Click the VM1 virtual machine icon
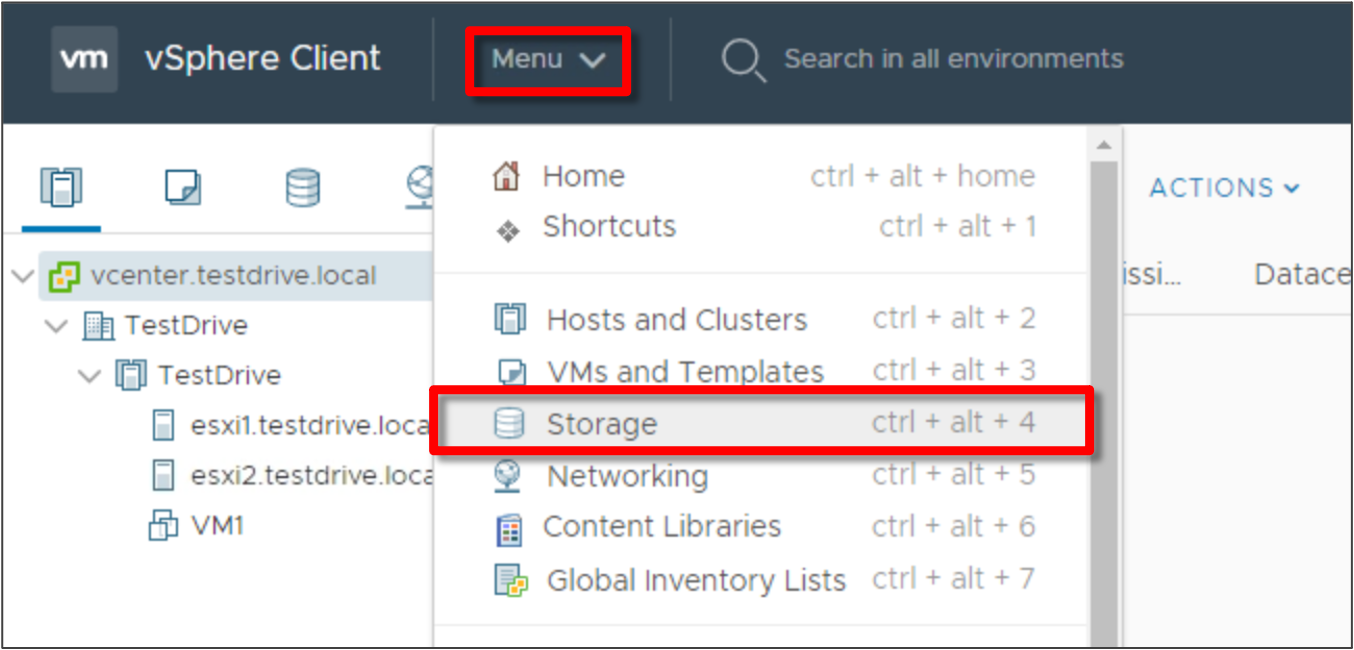 pyautogui.click(x=163, y=526)
